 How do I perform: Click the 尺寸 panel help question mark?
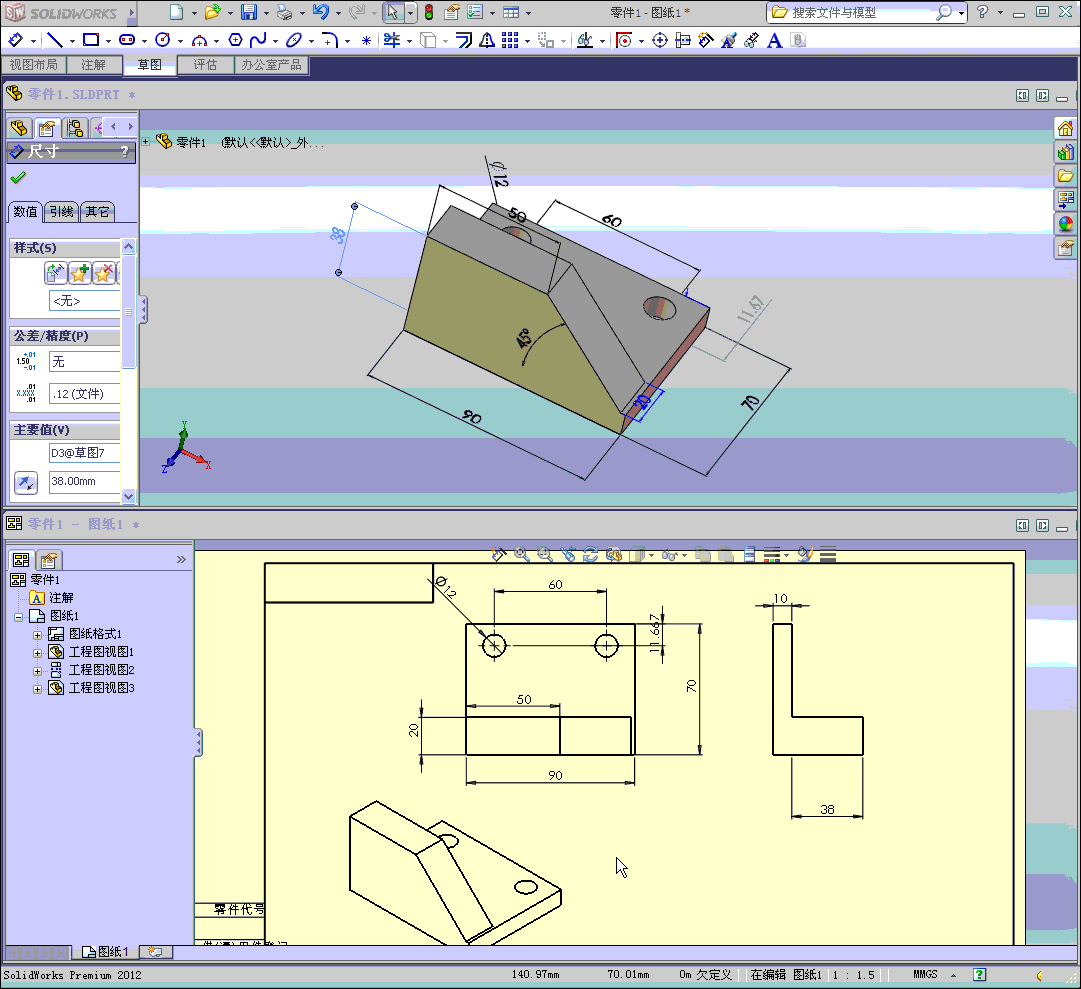pos(124,151)
